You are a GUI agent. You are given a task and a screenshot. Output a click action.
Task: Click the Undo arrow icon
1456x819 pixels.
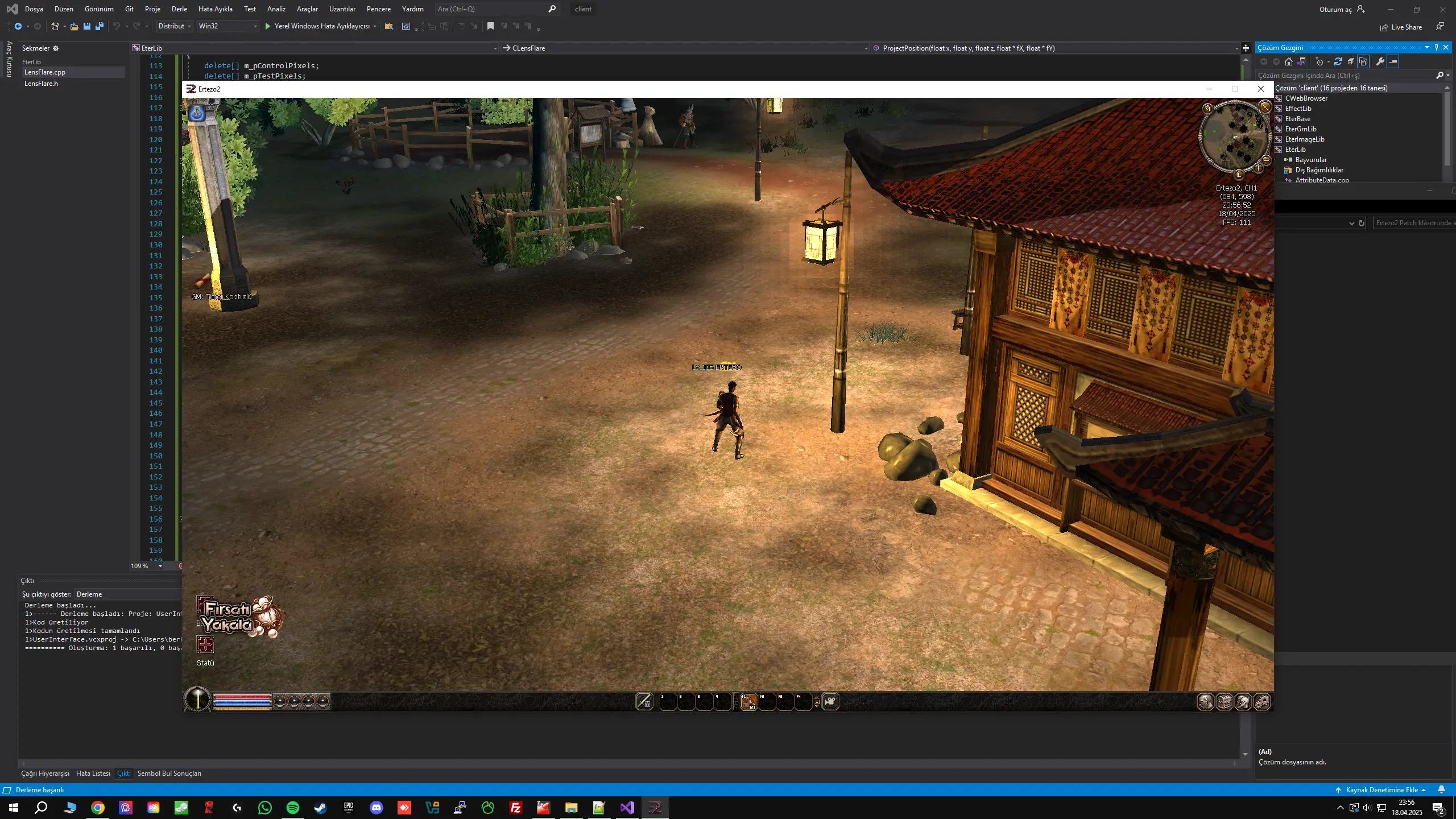[117, 26]
